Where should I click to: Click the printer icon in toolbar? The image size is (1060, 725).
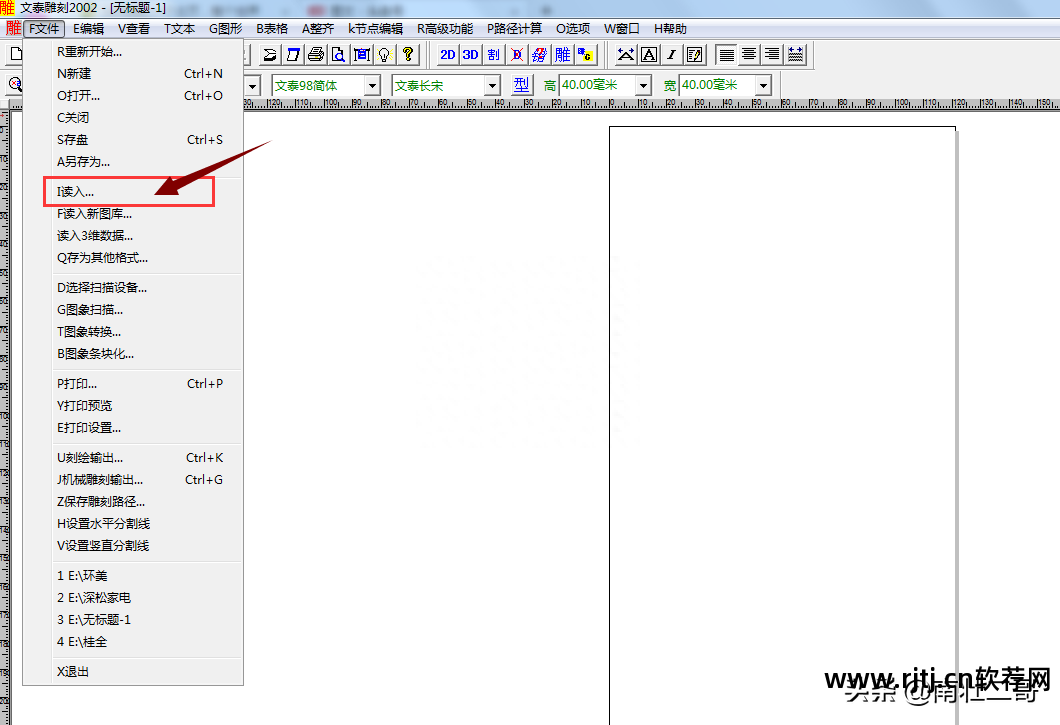316,55
